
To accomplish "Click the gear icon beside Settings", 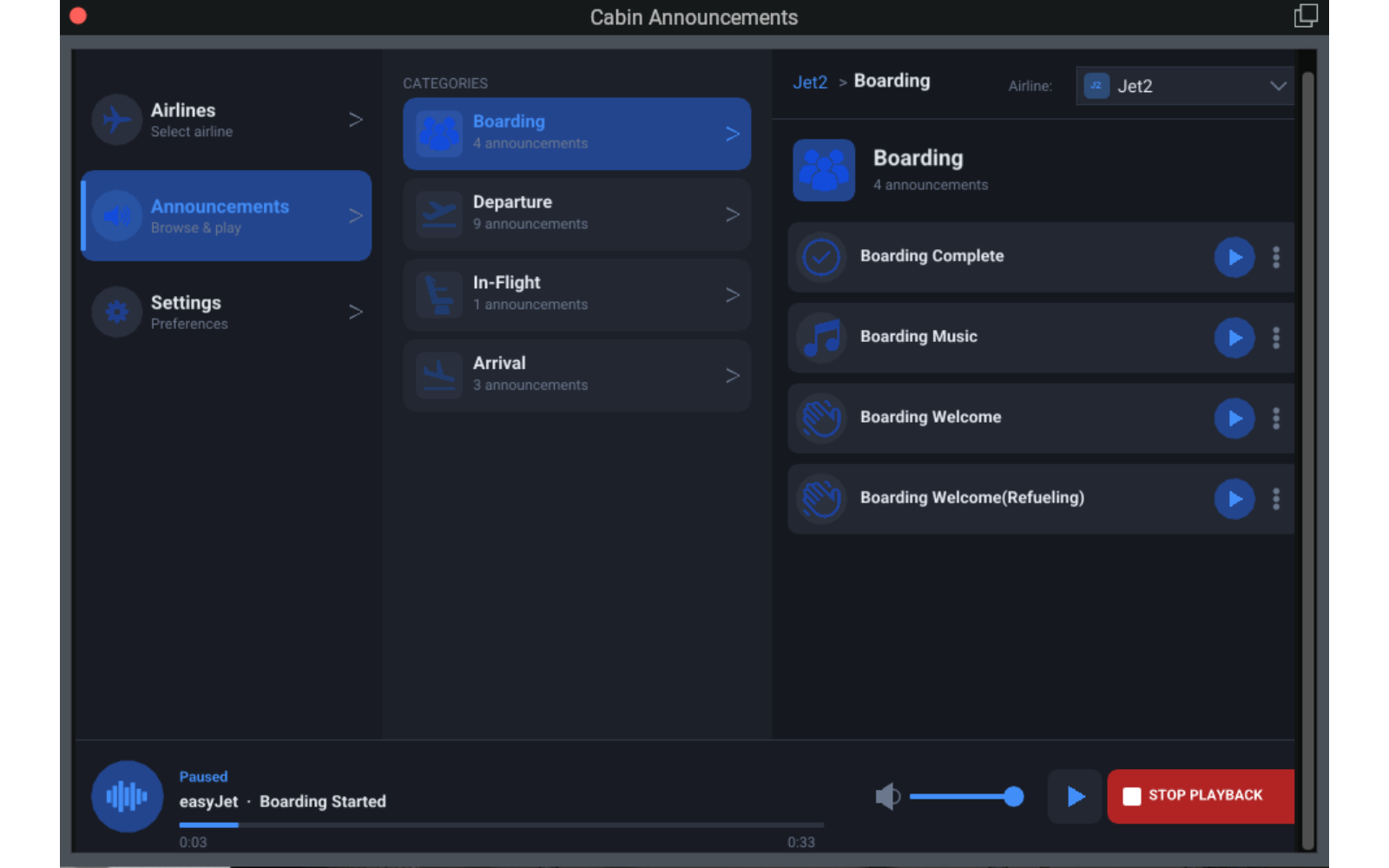I will coord(117,312).
